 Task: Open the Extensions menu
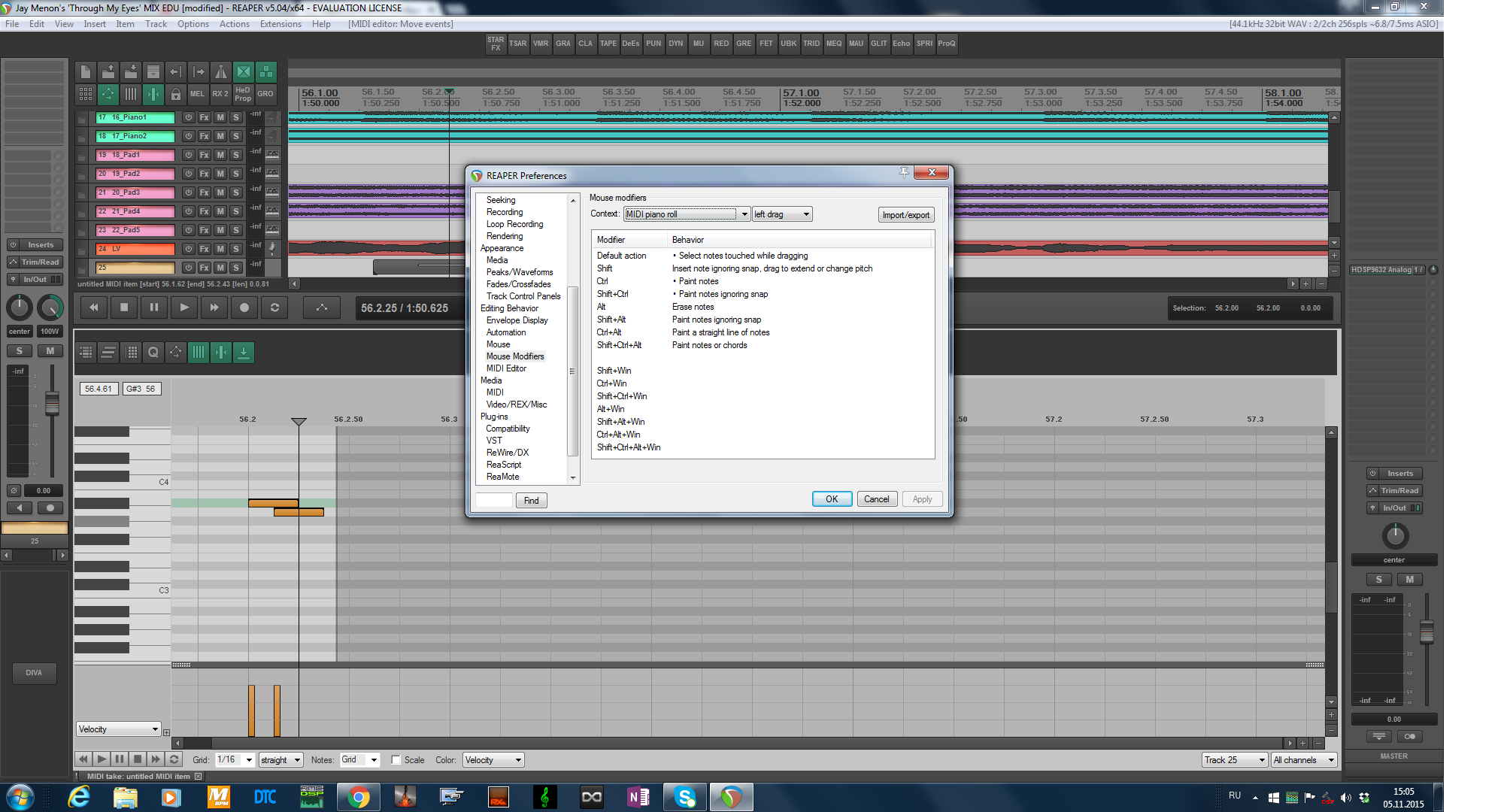280,24
